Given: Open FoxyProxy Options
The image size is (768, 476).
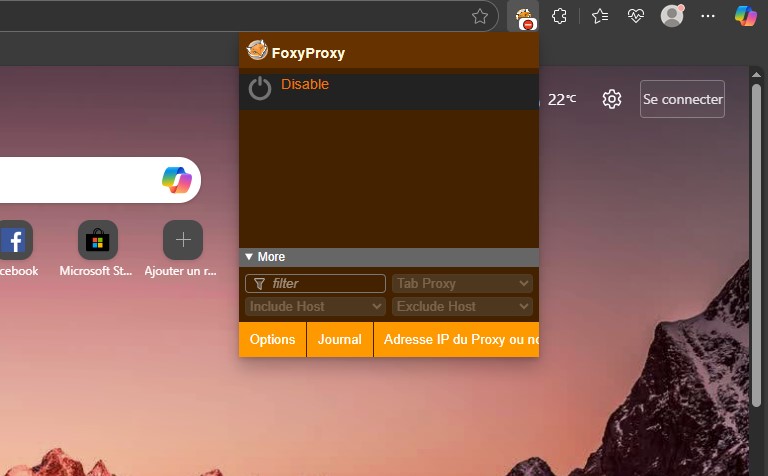Looking at the screenshot, I should 272,339.
